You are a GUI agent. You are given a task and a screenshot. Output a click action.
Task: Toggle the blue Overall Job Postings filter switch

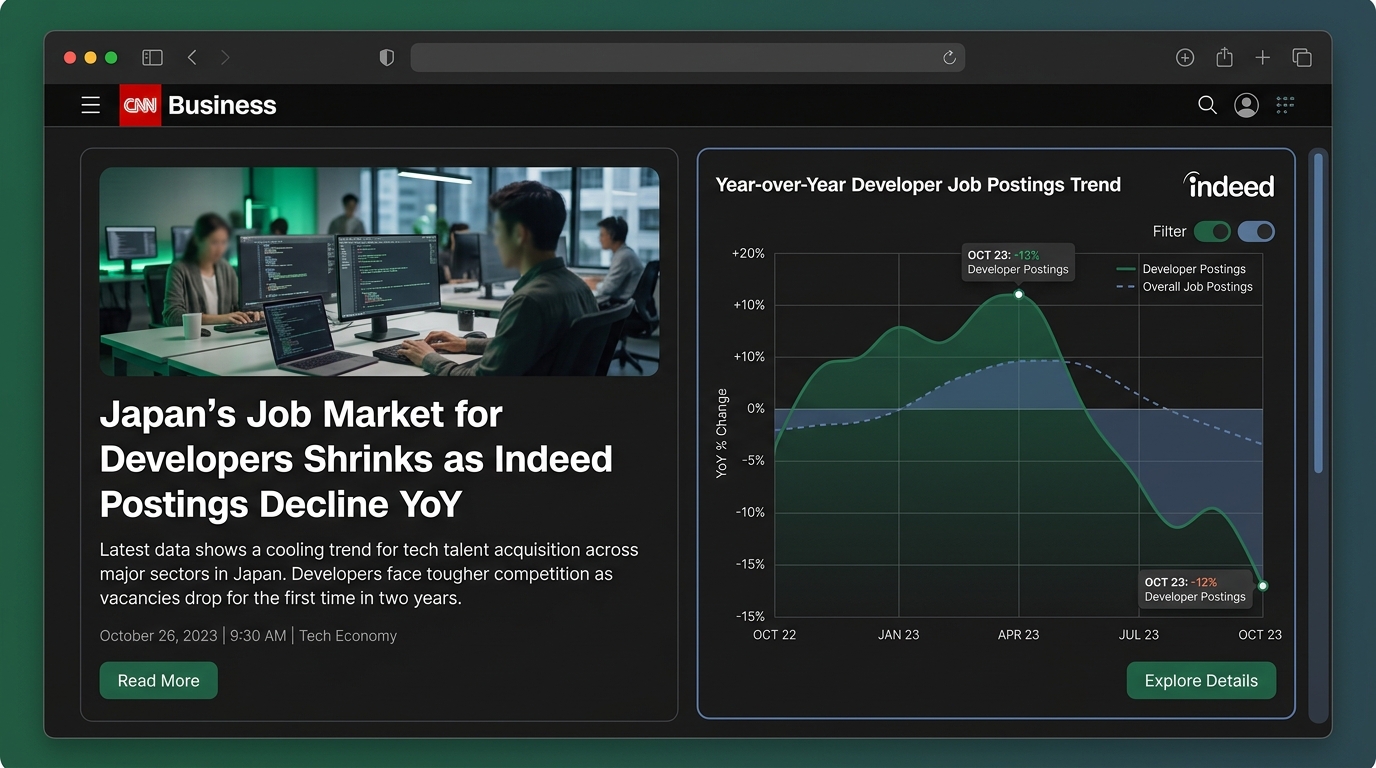coord(1256,232)
